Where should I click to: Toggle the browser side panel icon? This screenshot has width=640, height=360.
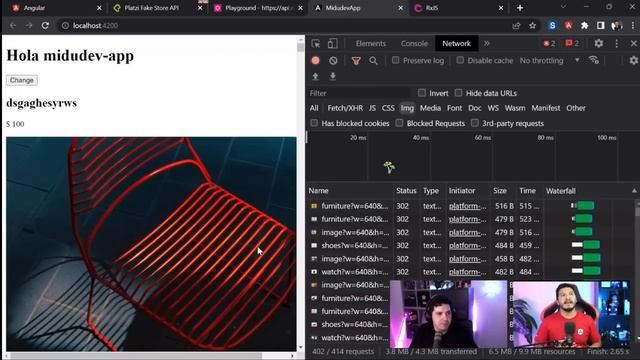600,26
